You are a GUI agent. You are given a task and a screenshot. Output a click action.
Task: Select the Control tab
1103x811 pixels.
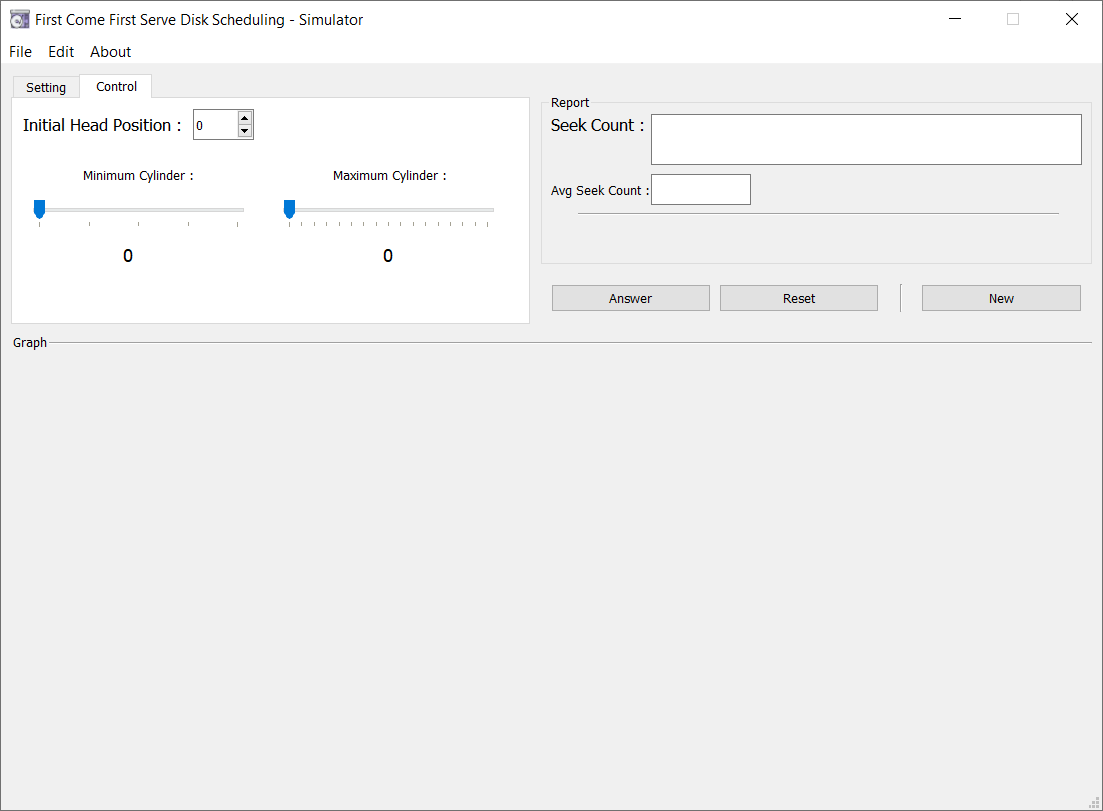[x=116, y=87]
